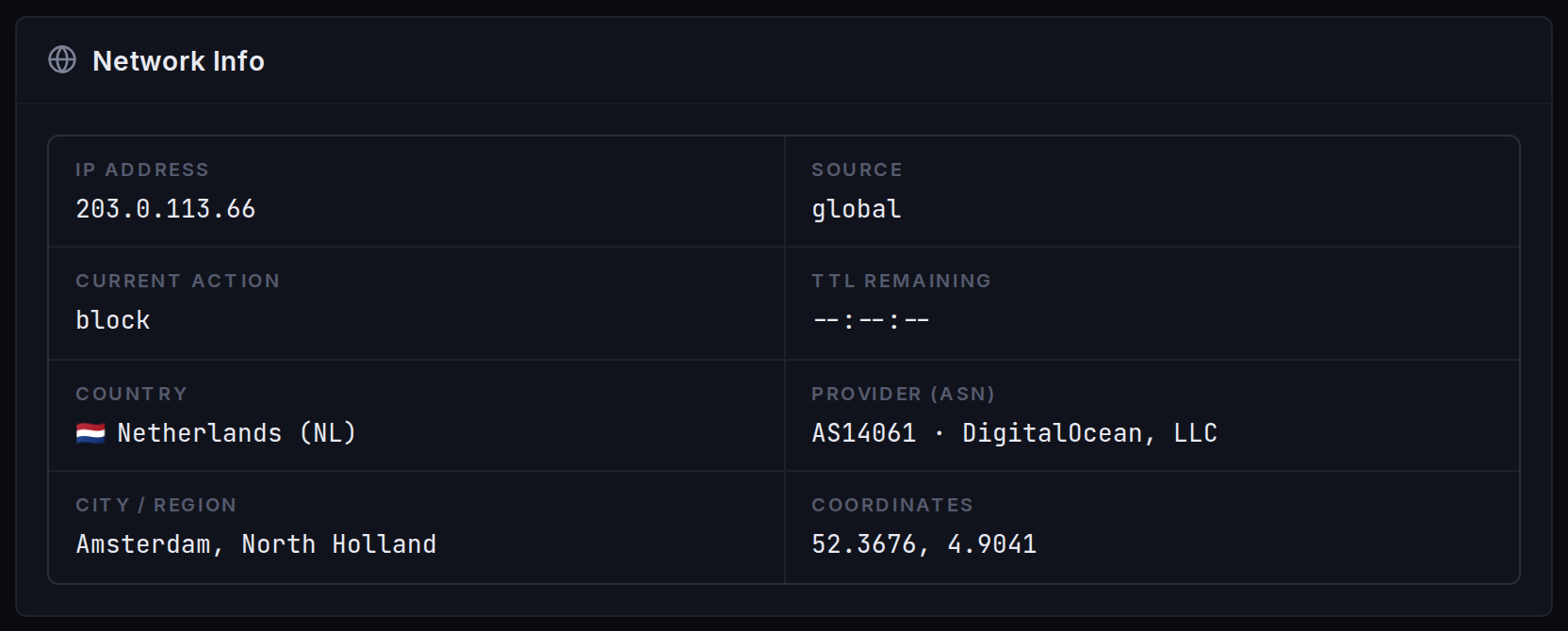1568x631 pixels.
Task: Click the IP ADDRESS label
Action: (x=142, y=170)
